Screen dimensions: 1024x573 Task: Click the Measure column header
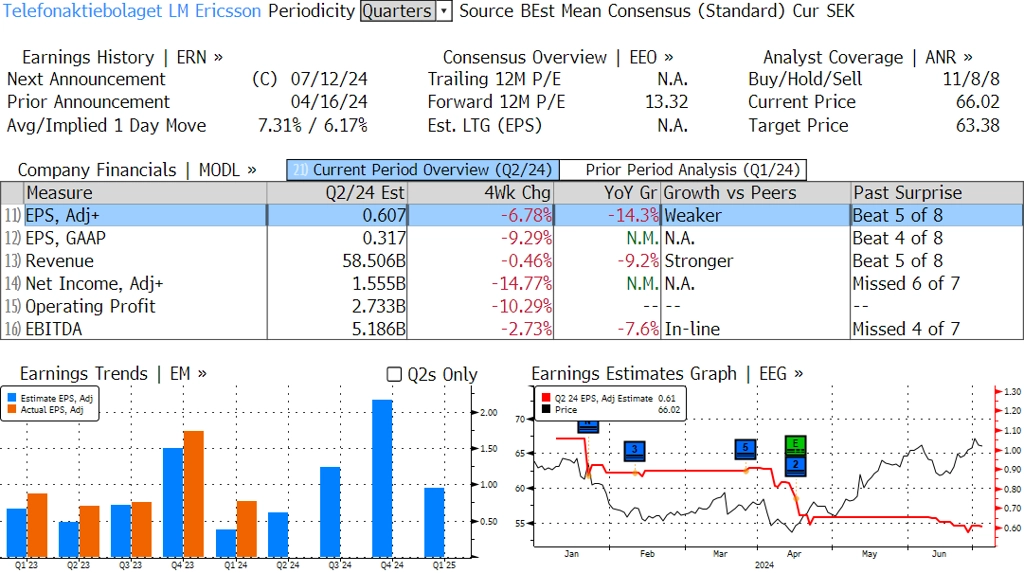tap(145, 193)
